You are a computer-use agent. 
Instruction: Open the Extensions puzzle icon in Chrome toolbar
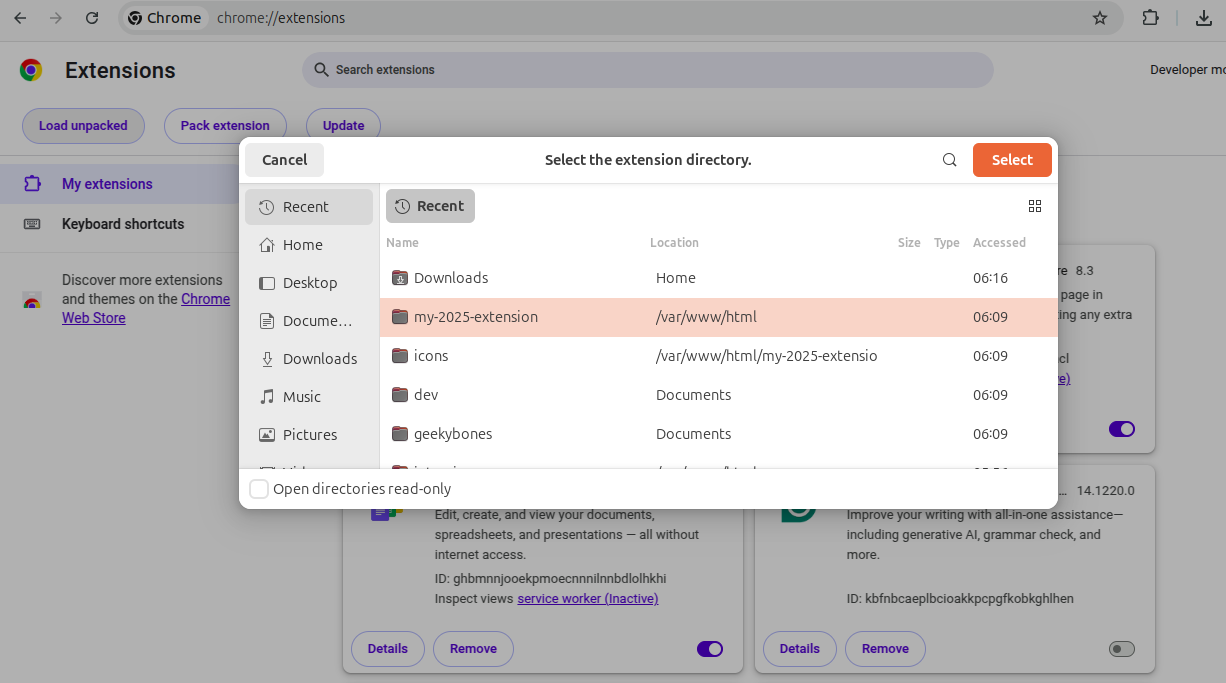pos(1150,18)
